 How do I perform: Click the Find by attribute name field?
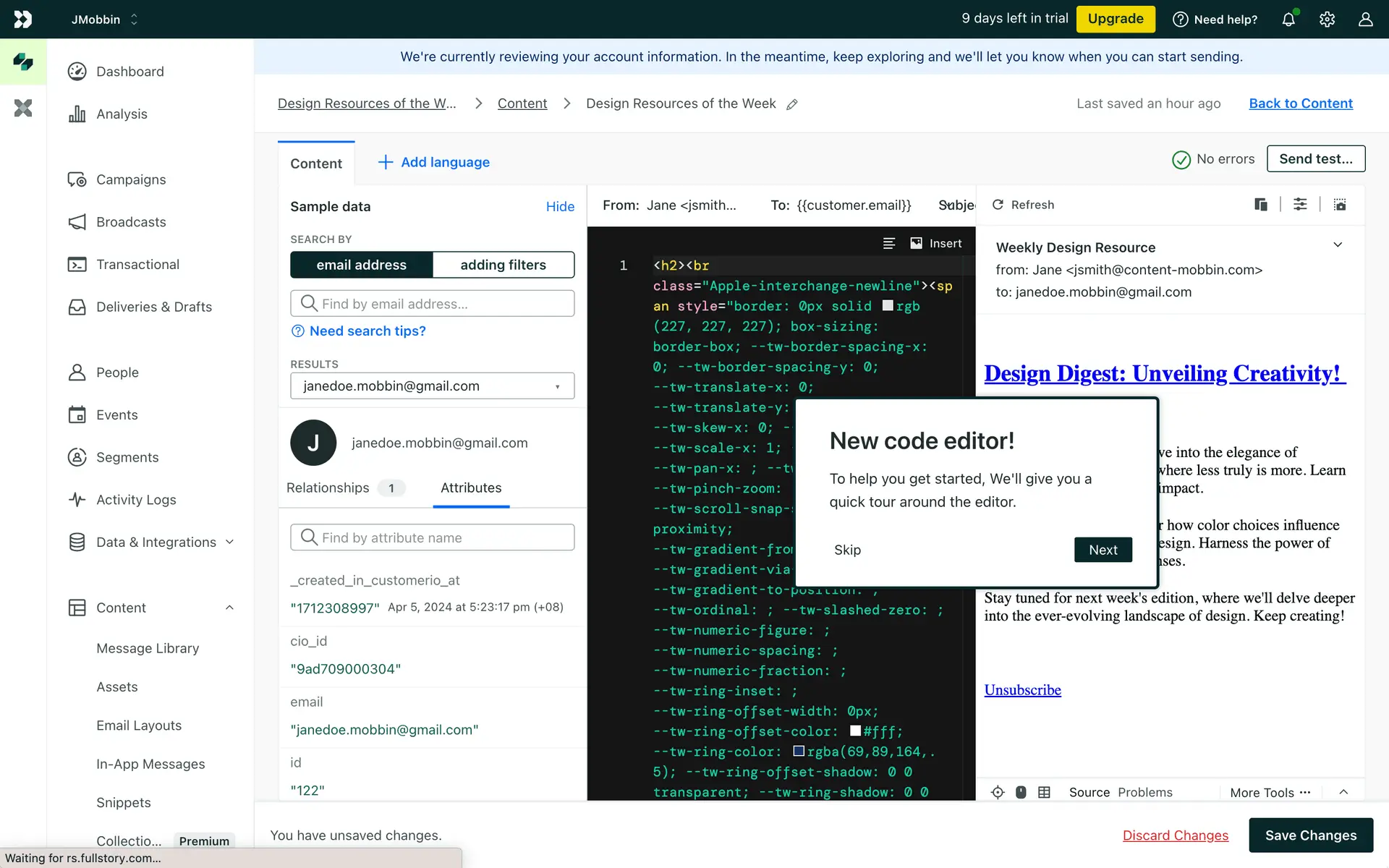432,537
